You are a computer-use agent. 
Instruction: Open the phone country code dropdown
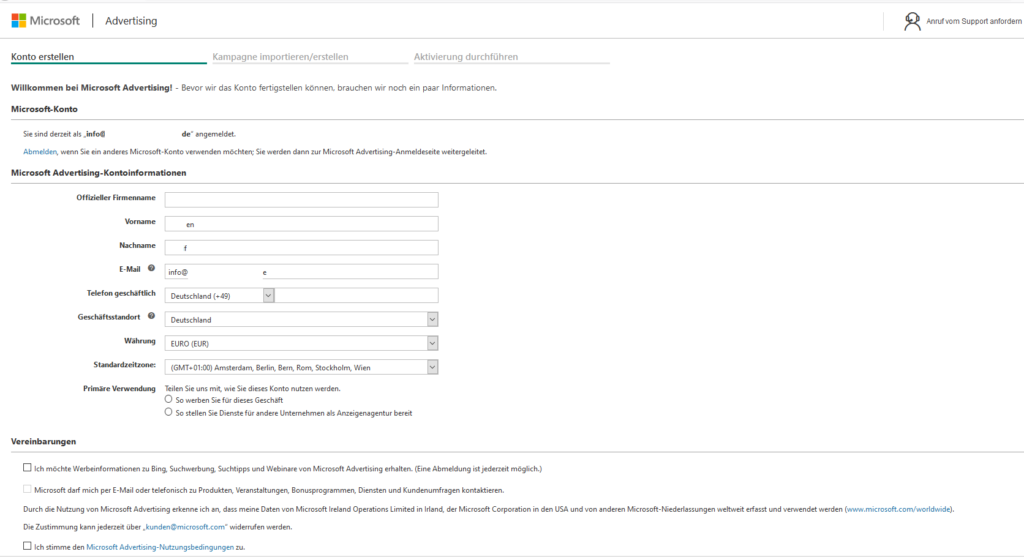268,295
